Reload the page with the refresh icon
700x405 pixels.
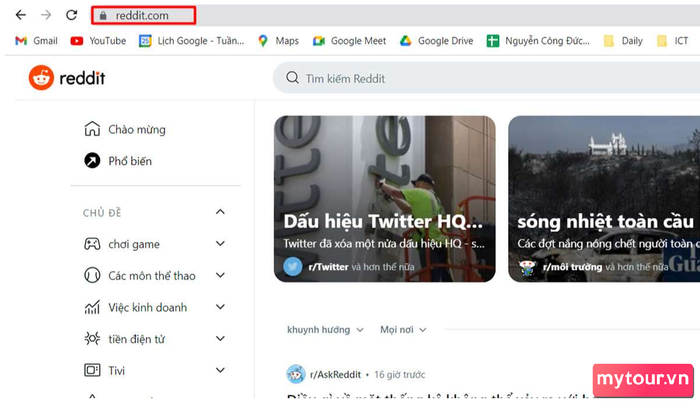(71, 15)
